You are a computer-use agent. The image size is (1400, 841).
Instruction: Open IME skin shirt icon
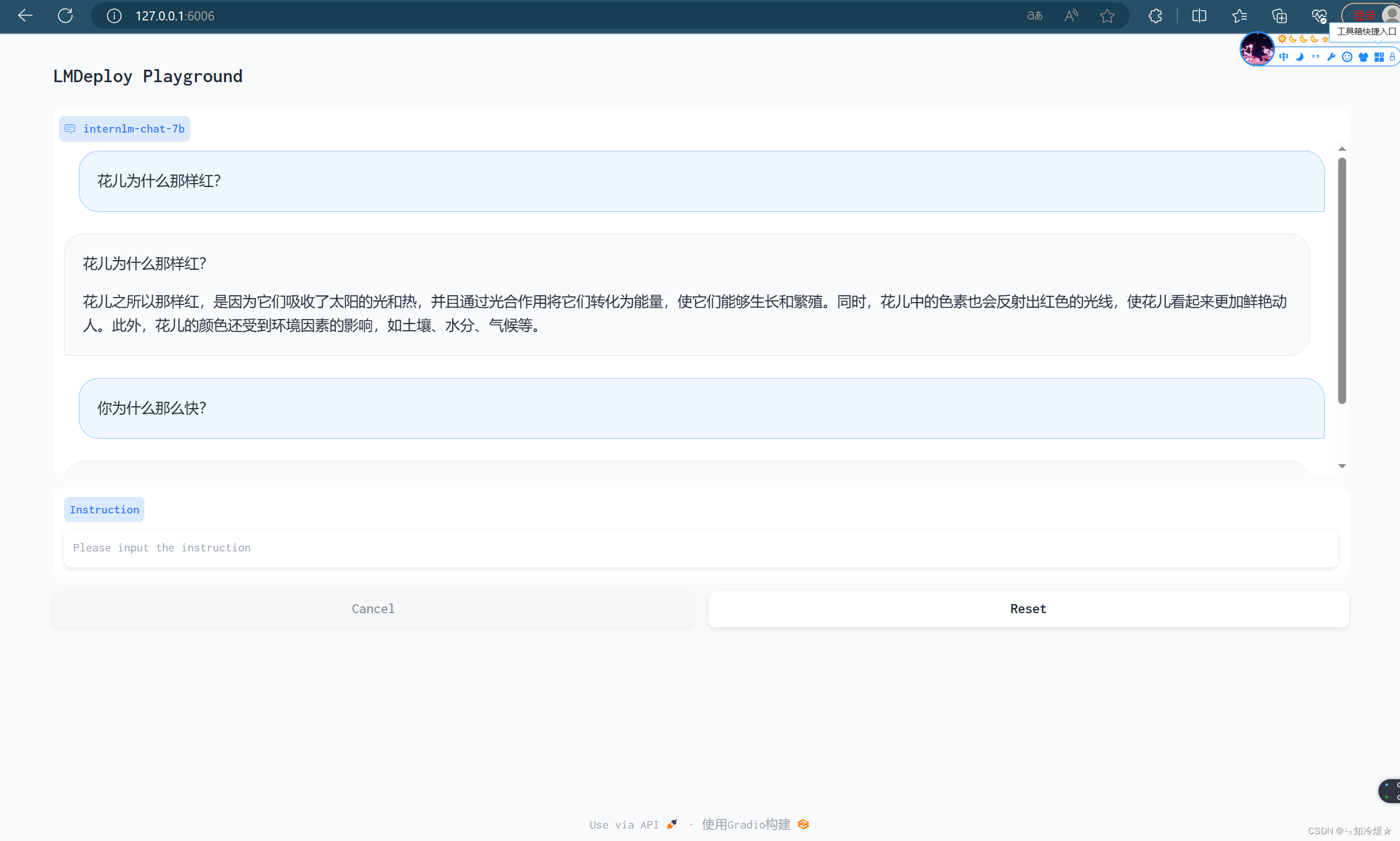[x=1363, y=57]
